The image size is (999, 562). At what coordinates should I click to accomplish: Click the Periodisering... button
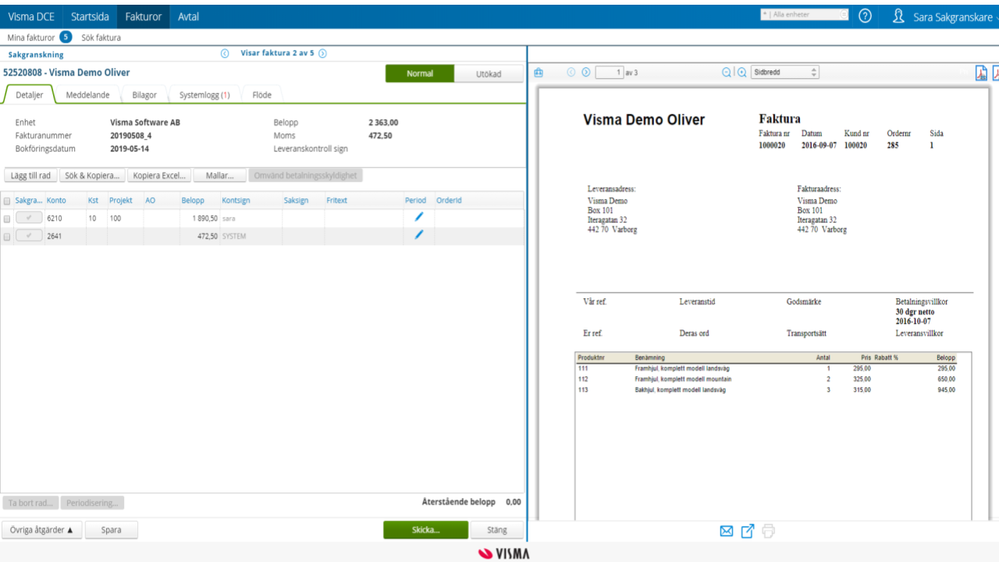tap(92, 503)
